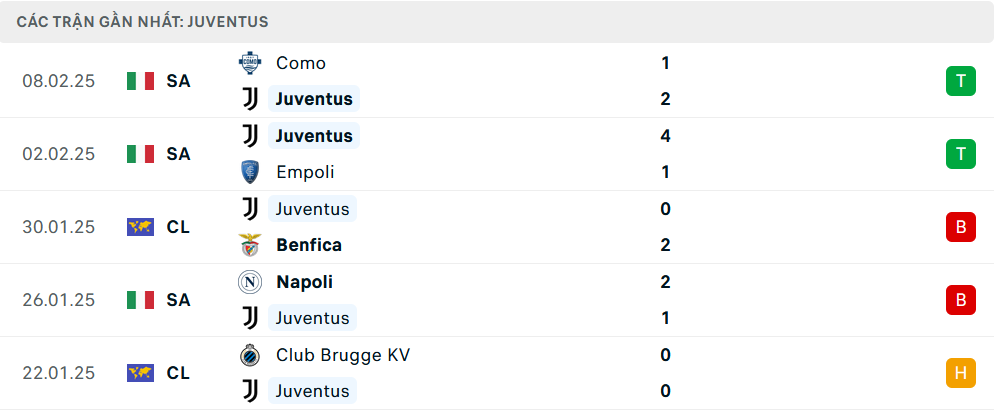Click red B badge for Napoli match
This screenshot has height=410, width=997.
[x=960, y=300]
